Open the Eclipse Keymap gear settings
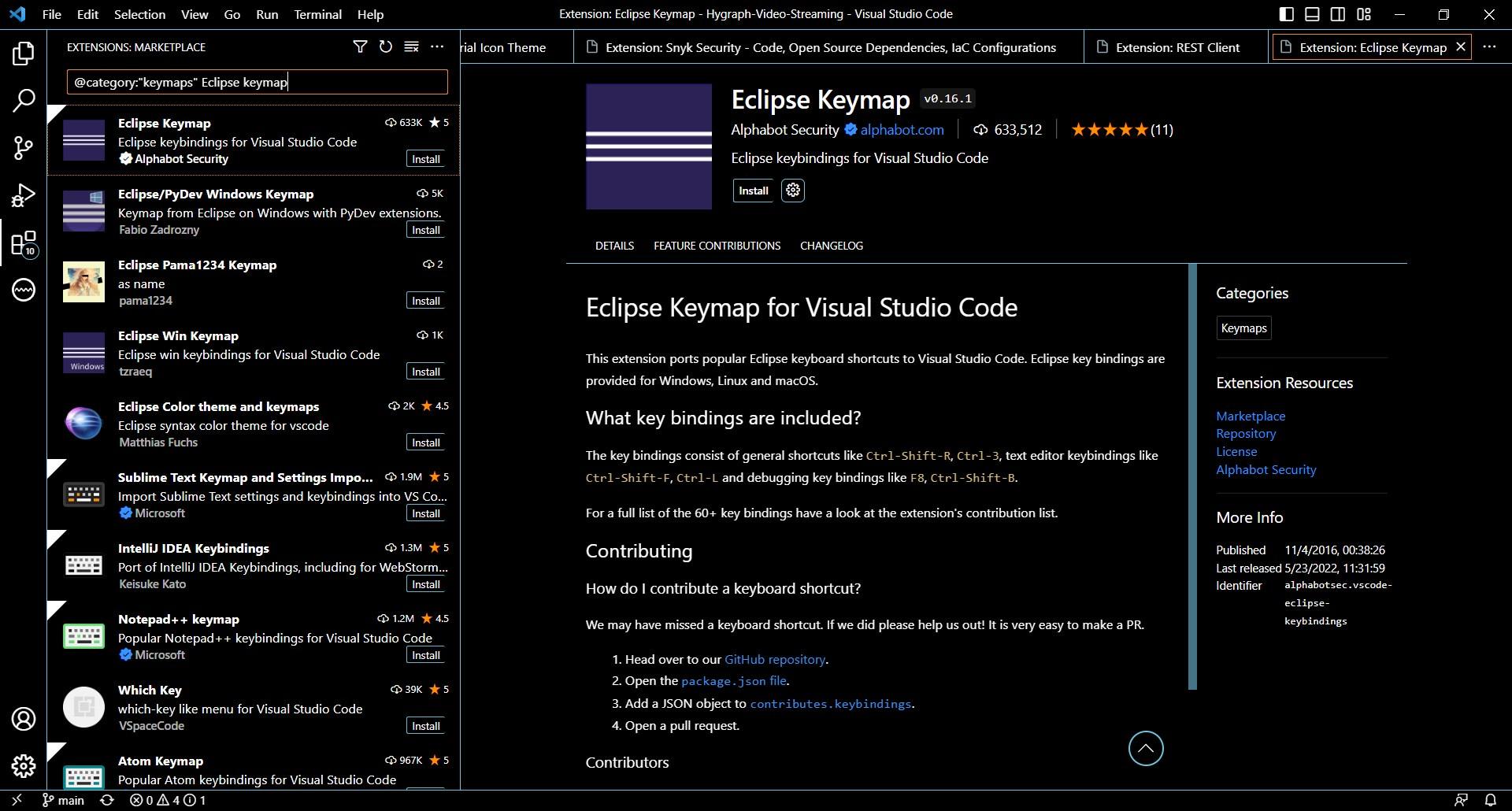The width and height of the screenshot is (1512, 811). pyautogui.click(x=793, y=191)
